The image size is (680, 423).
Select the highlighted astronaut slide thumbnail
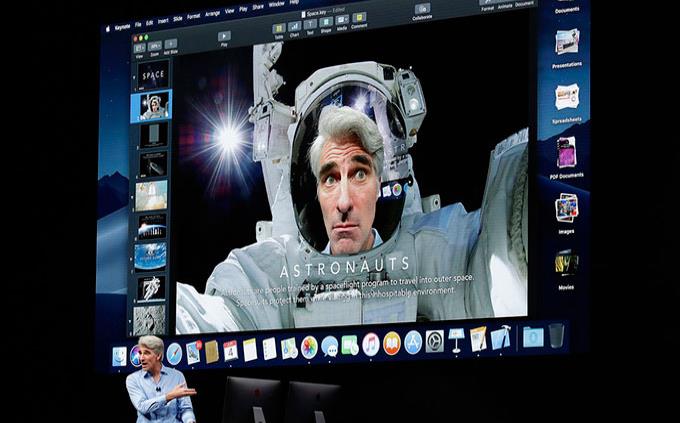click(152, 105)
